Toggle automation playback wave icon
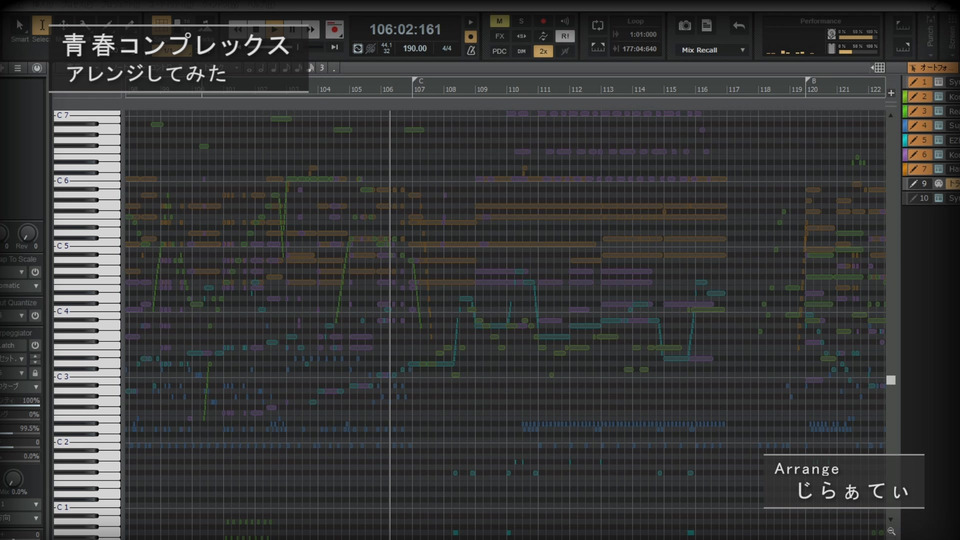This screenshot has width=960, height=540. pos(543,36)
